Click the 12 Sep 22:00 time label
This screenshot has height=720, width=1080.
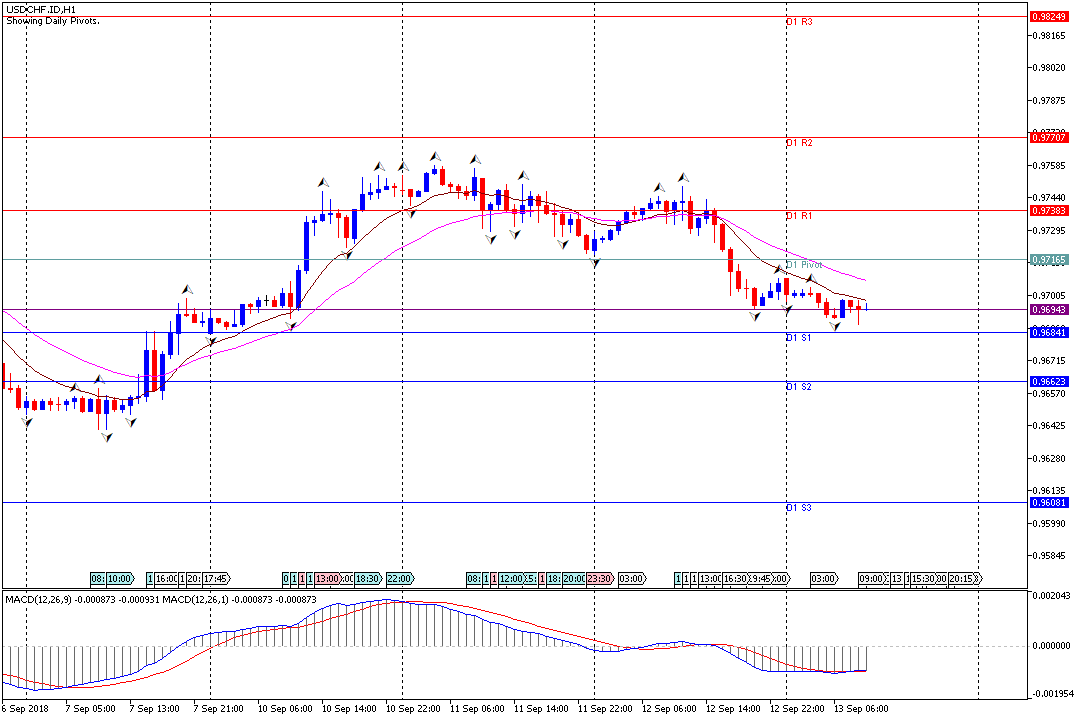pos(798,709)
